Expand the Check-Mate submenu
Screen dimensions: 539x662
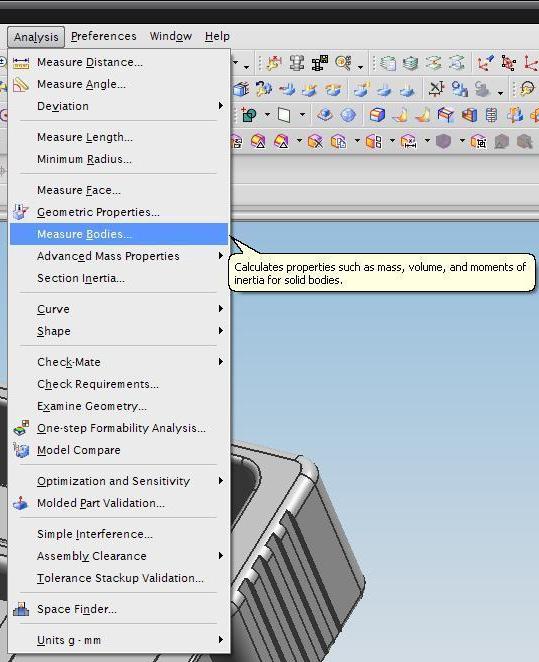(119, 362)
